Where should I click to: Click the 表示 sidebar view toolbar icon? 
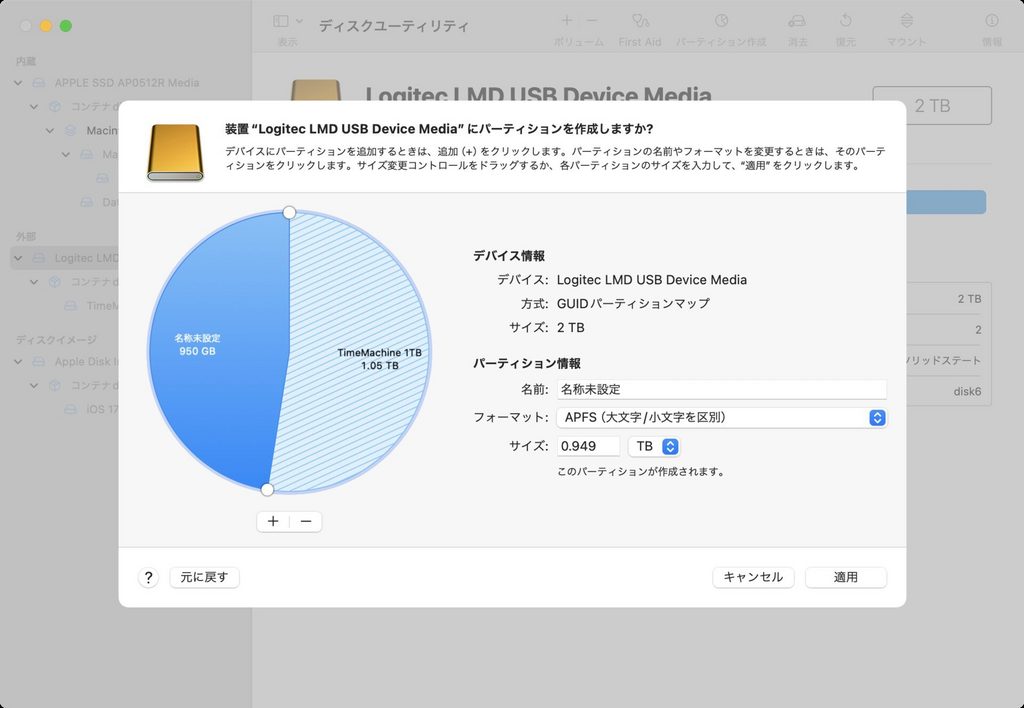(x=281, y=22)
